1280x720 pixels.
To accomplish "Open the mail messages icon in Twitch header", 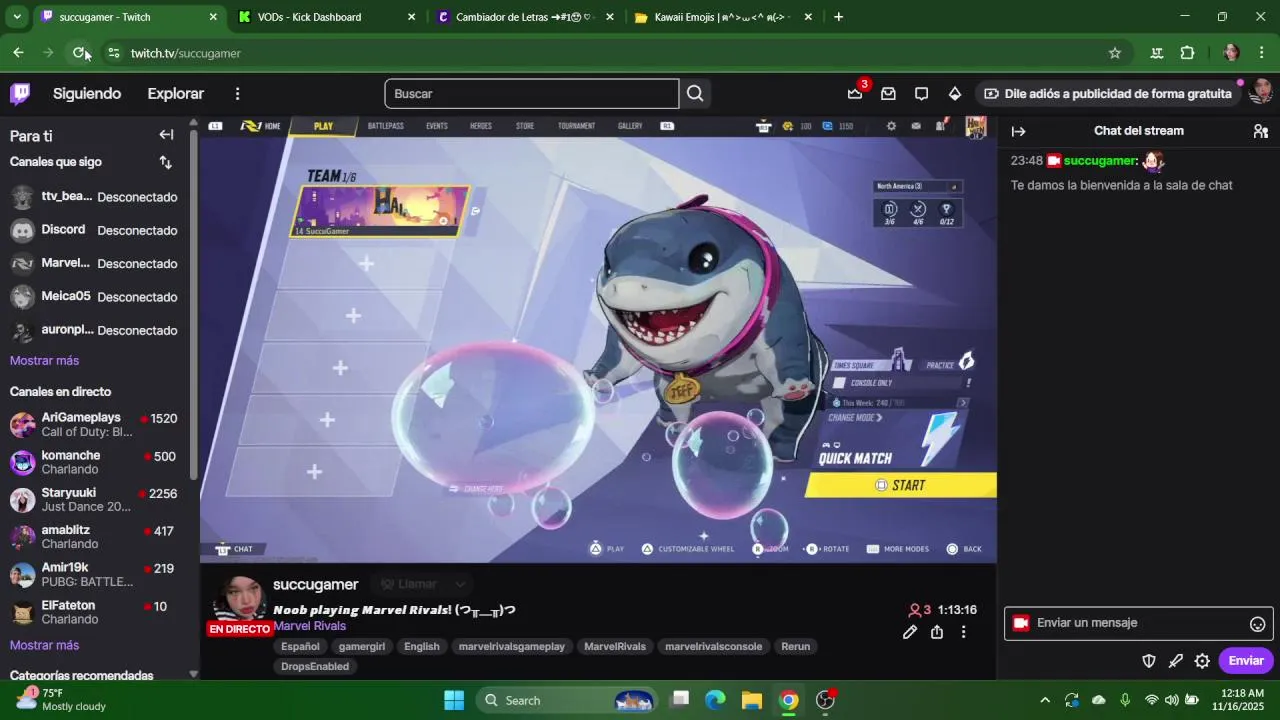I will [x=888, y=94].
